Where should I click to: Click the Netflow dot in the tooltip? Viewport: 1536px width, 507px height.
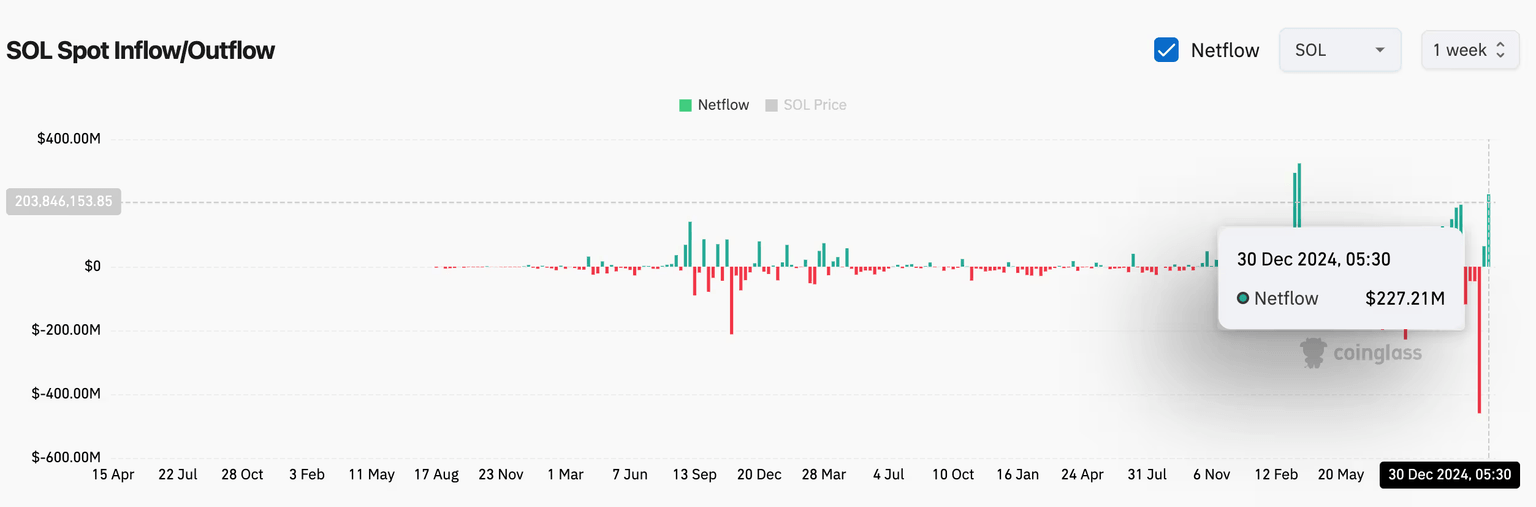click(1243, 298)
